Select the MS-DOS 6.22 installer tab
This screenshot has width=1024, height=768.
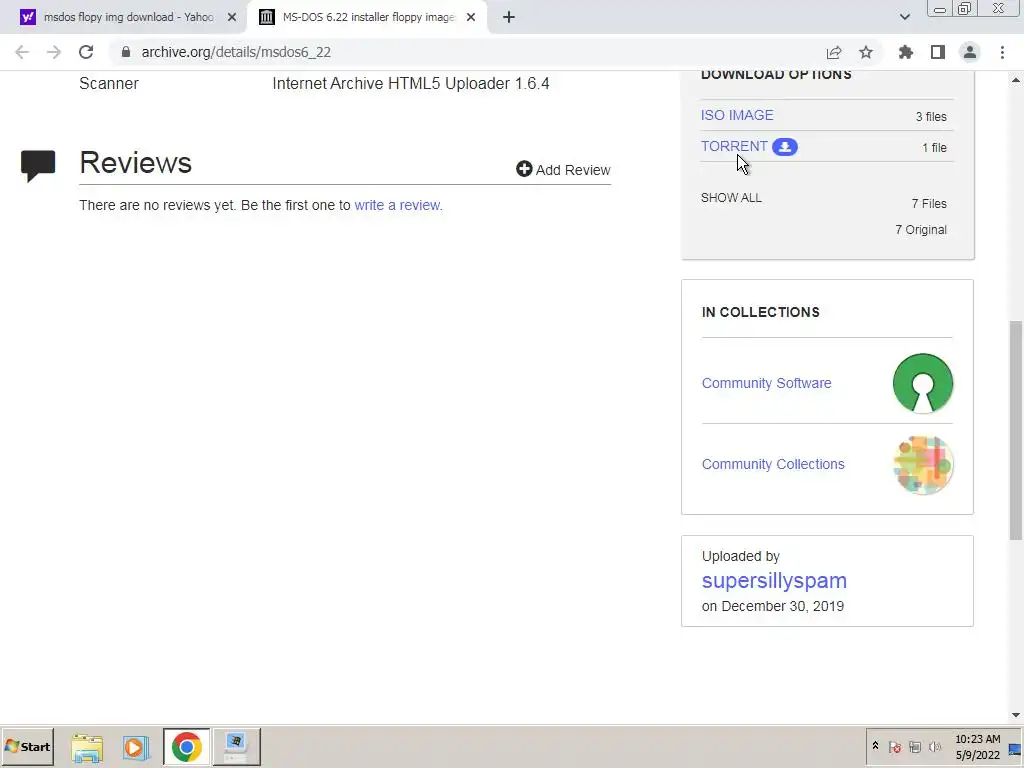[x=367, y=17]
